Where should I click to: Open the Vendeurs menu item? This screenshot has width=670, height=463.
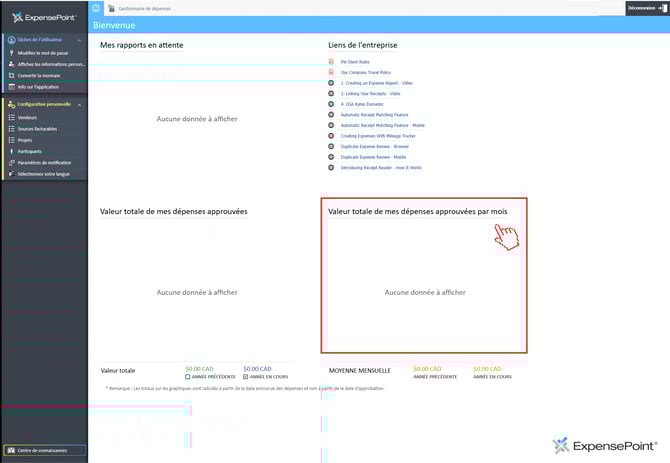27,117
